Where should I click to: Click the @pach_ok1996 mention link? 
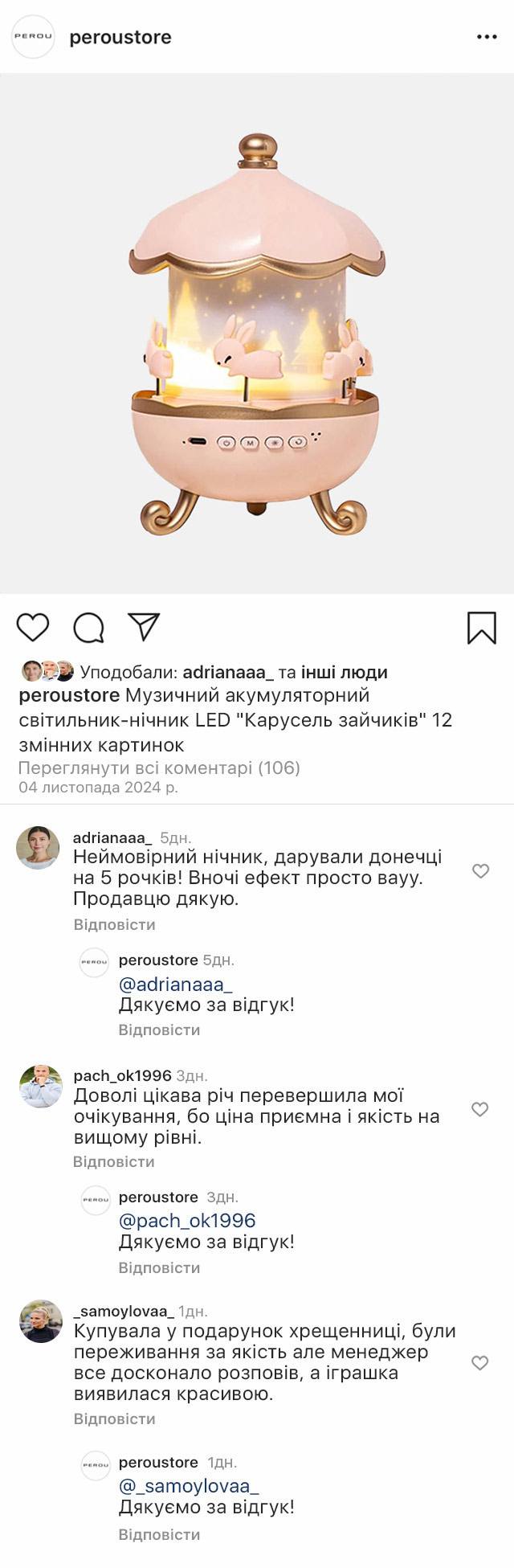pos(186,1220)
